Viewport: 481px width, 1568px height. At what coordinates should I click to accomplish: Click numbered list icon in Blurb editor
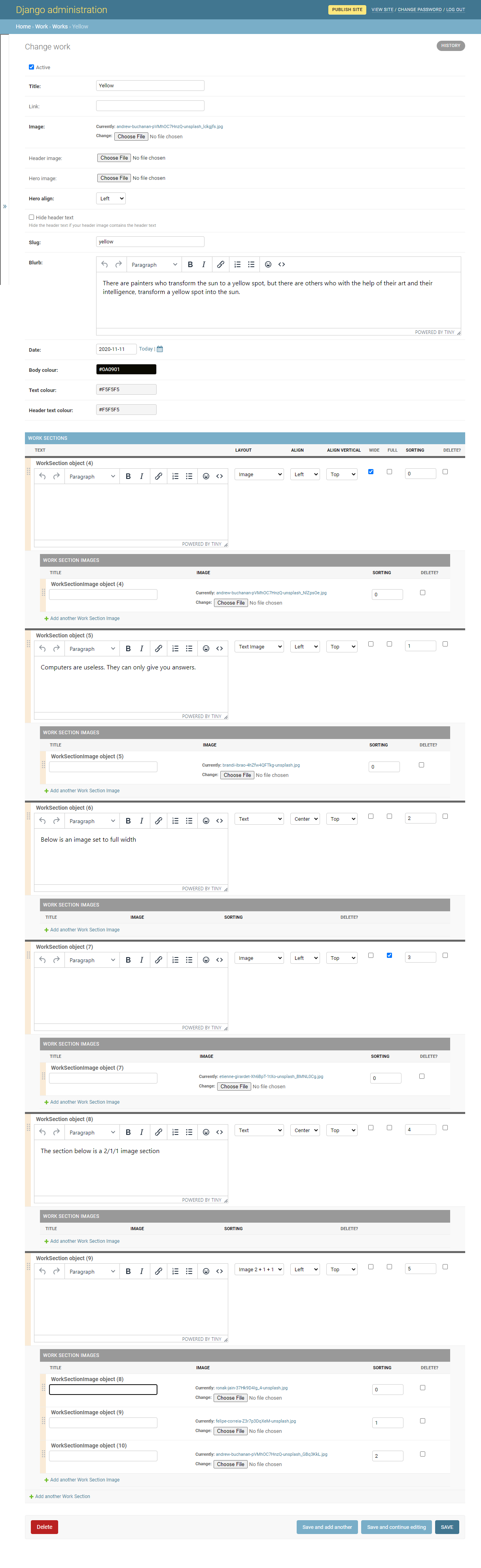(238, 264)
